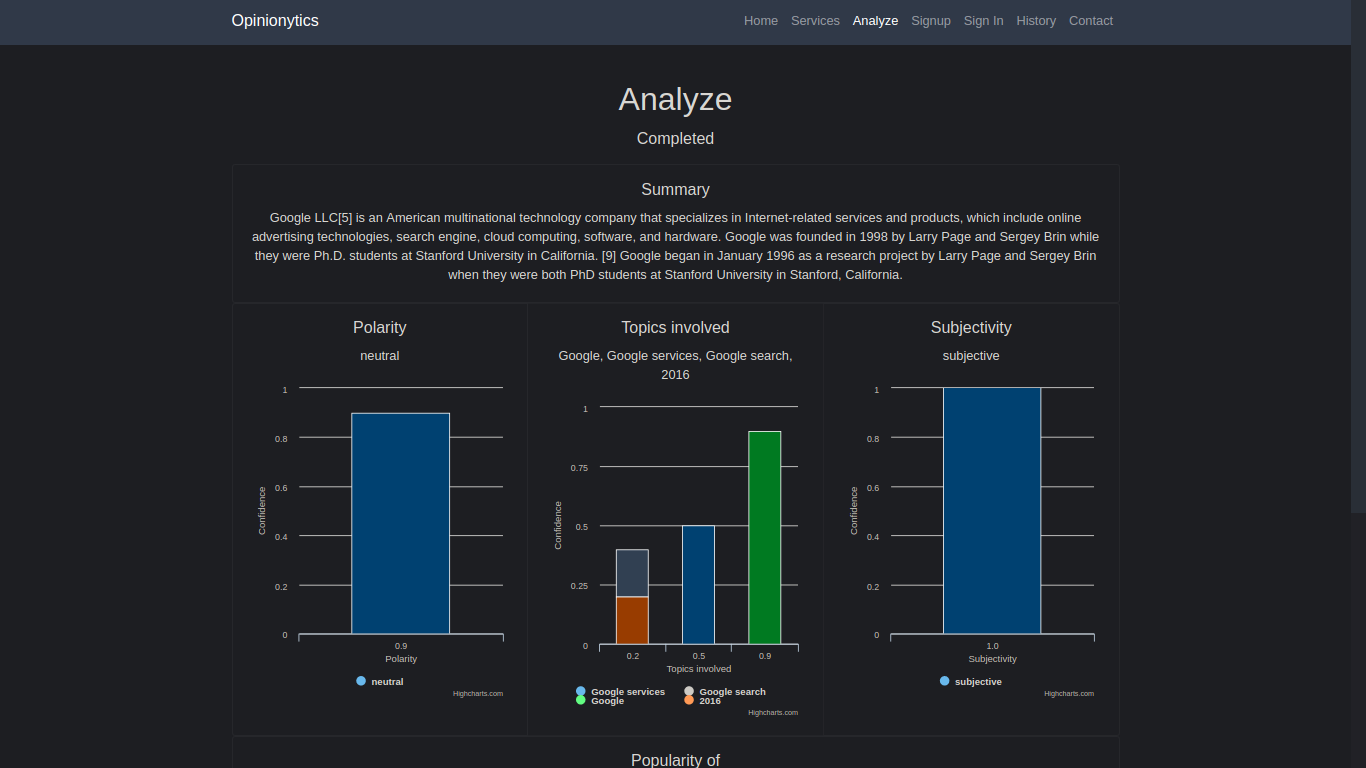
Task: Click the green Google topic bar
Action: [x=765, y=538]
